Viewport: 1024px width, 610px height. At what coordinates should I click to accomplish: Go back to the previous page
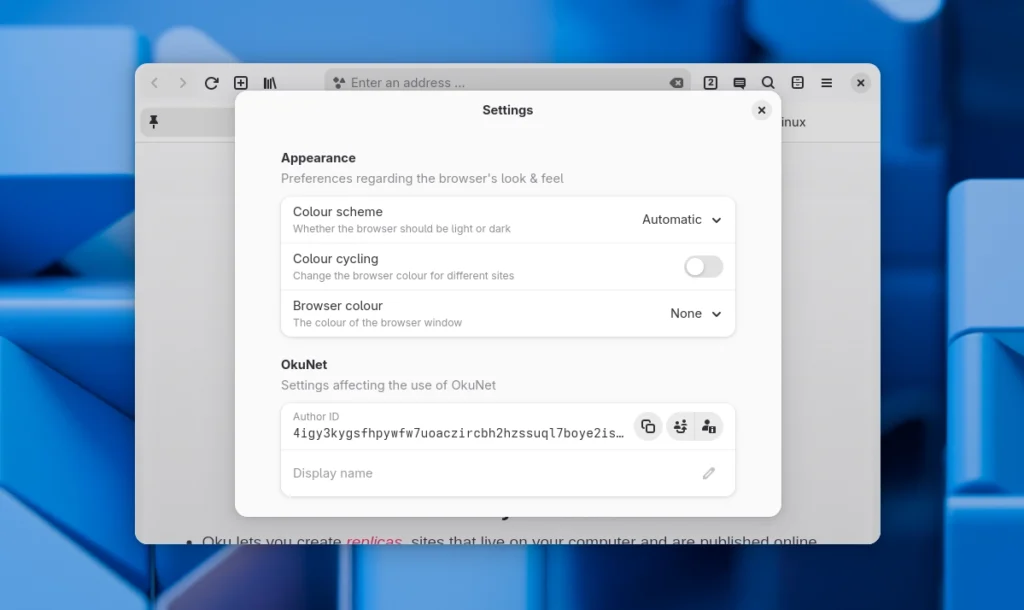coord(154,83)
